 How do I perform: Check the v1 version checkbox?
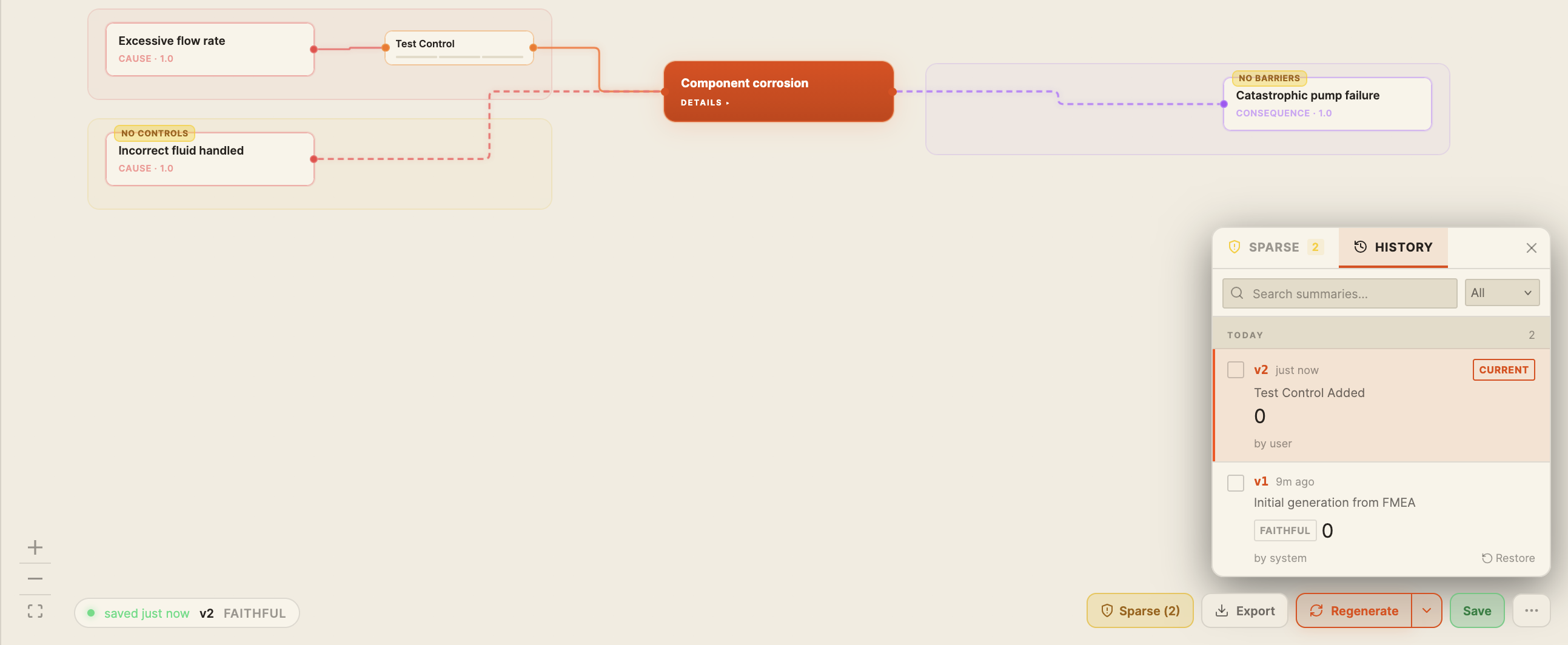[x=1235, y=483]
